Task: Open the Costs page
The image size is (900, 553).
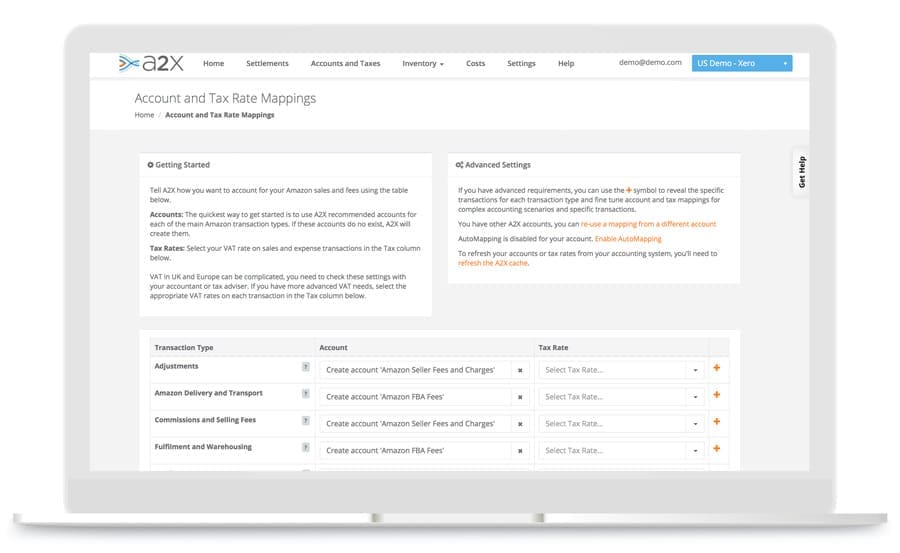Action: click(x=475, y=63)
